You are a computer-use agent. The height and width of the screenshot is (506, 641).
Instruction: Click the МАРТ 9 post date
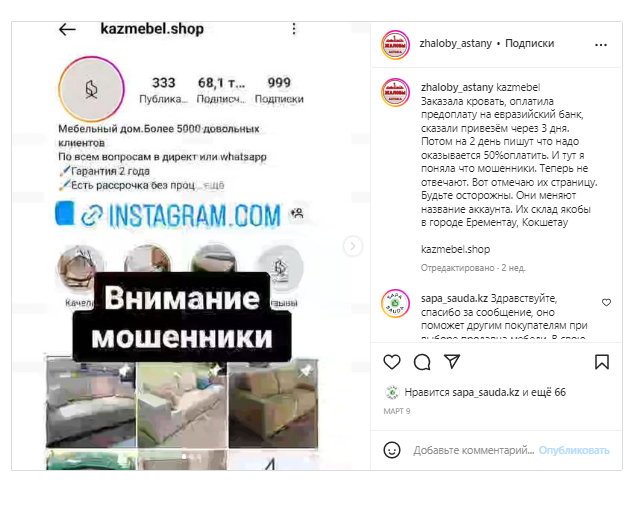point(397,411)
